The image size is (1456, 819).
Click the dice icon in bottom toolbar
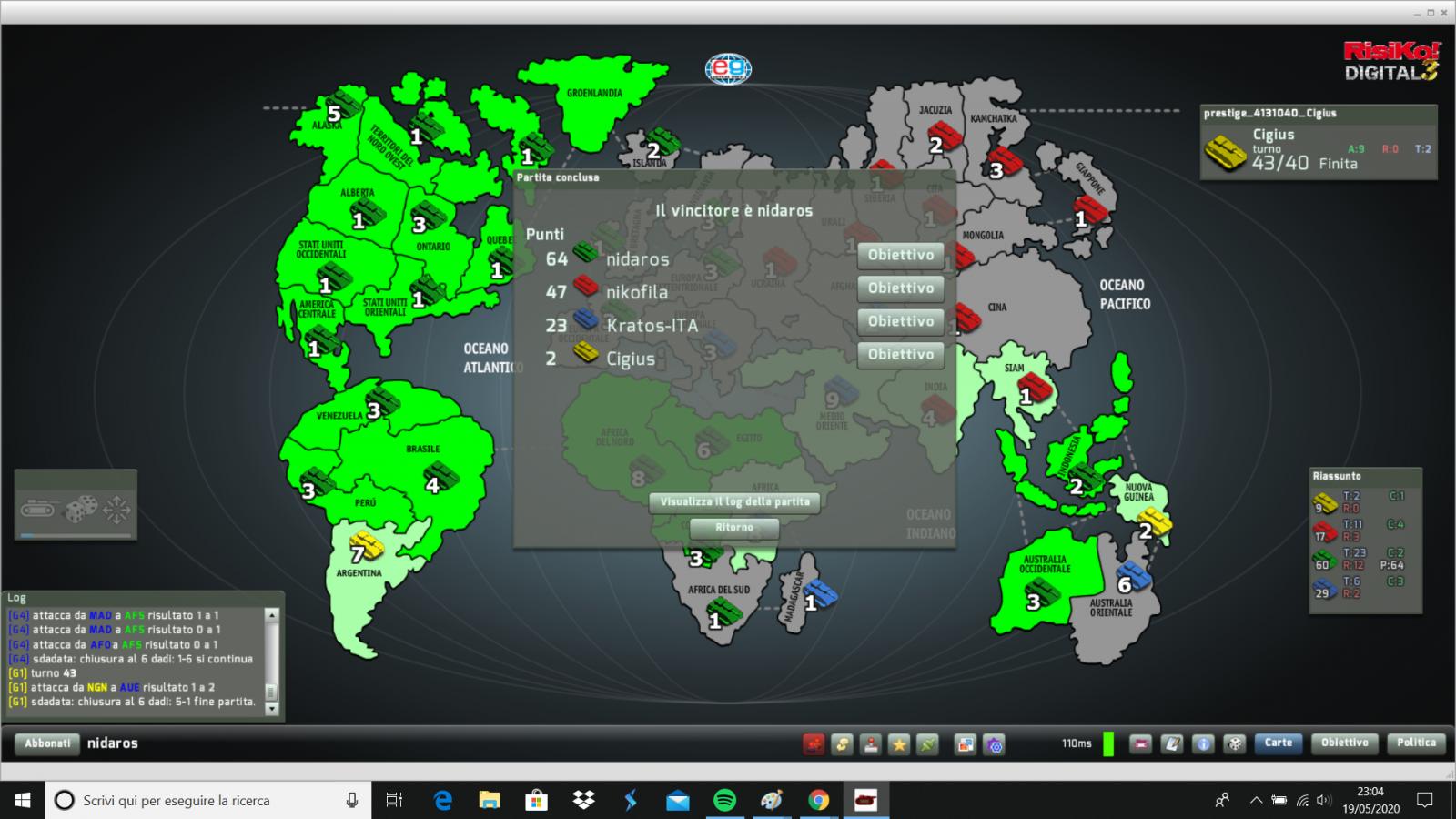(x=1234, y=743)
